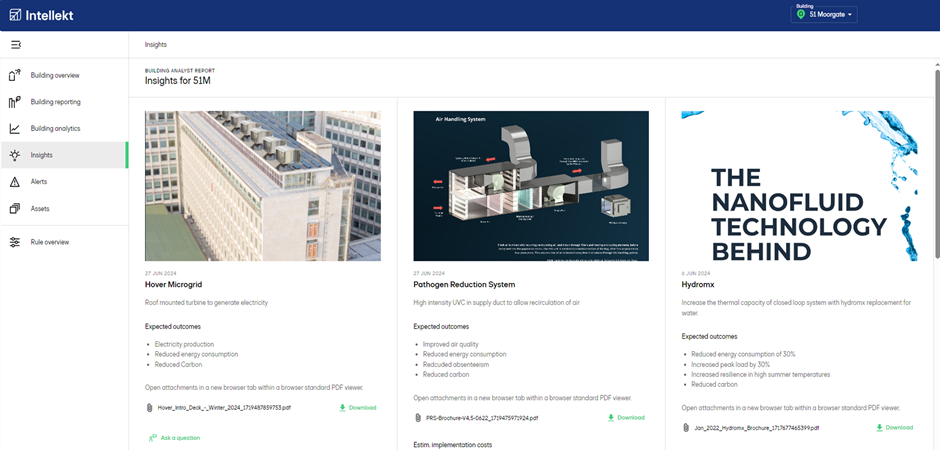Click 'Roof mounted turbine to generate electricity' text
Image resolution: width=940 pixels, height=450 pixels.
tap(206, 303)
